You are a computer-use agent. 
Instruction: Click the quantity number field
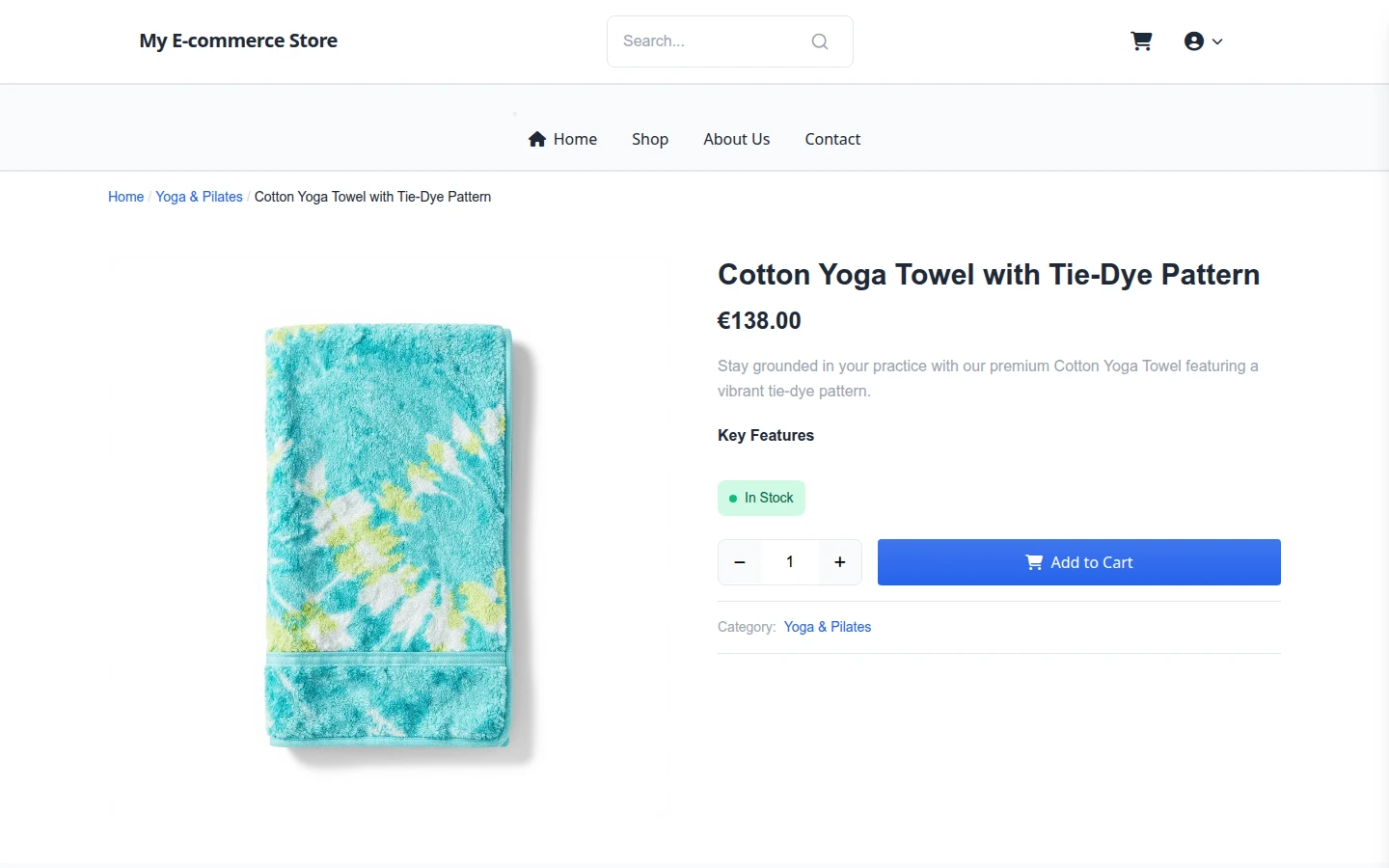790,562
